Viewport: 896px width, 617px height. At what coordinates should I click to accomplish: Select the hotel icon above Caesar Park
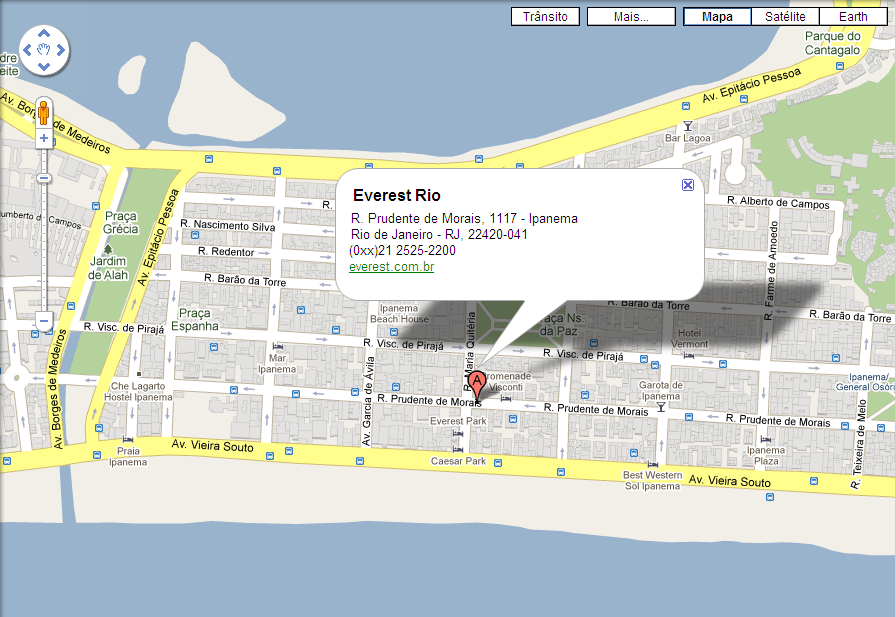[x=458, y=450]
